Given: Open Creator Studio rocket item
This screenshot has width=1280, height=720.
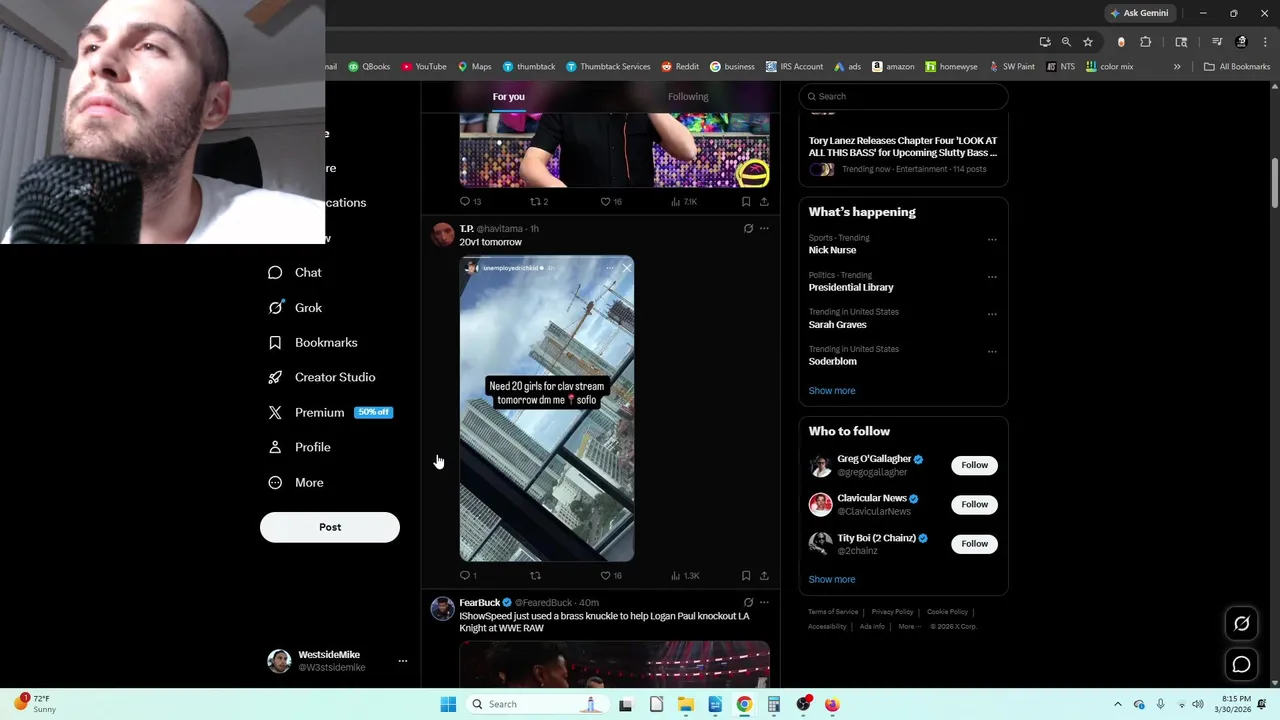Looking at the screenshot, I should 322,377.
